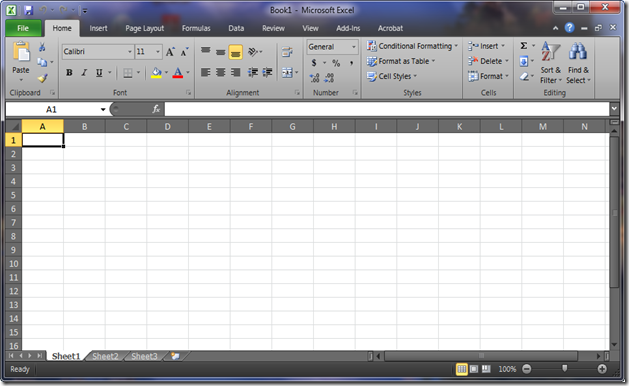Viewport: 629px width, 386px height.
Task: Open Format as Table dropdown
Action: tap(401, 61)
